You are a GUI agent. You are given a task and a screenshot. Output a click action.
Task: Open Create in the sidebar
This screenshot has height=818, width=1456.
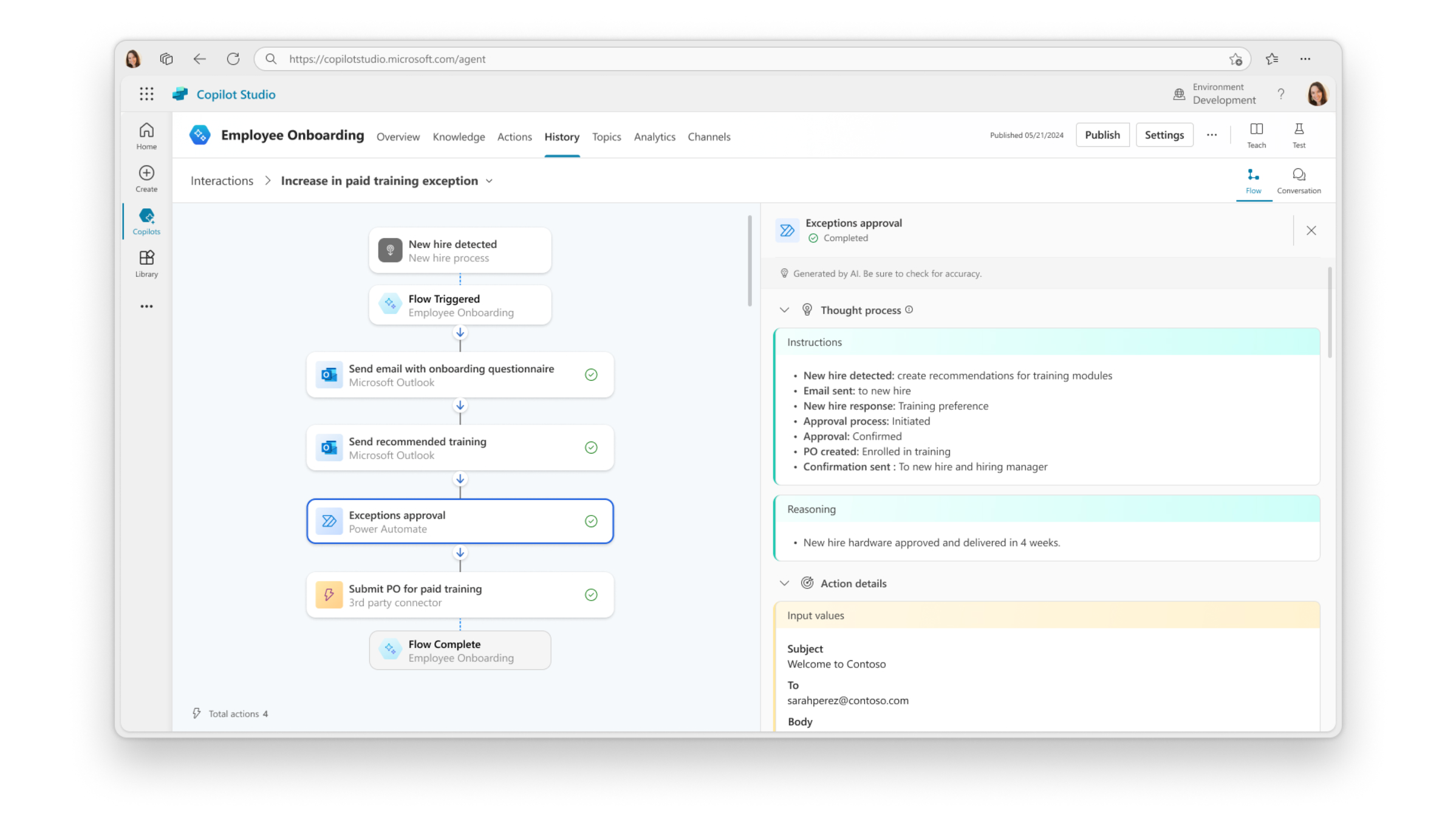pyautogui.click(x=146, y=179)
